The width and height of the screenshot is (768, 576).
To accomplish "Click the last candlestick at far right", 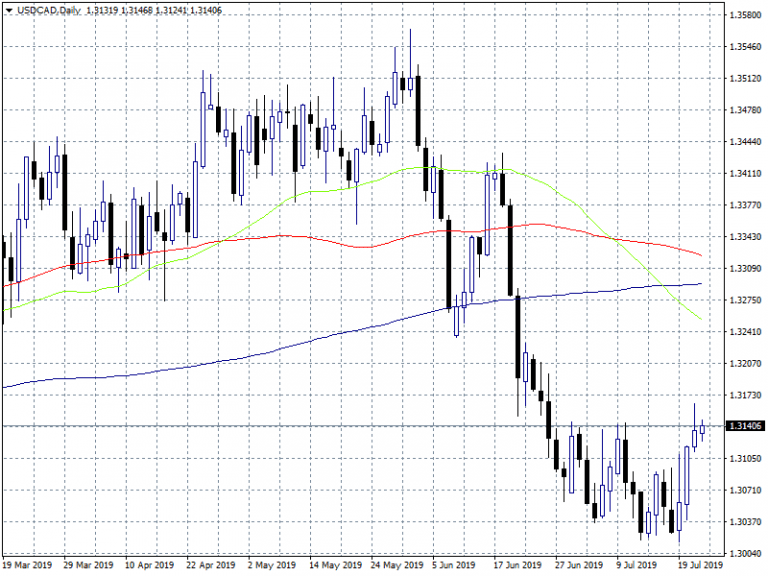I will pos(702,429).
